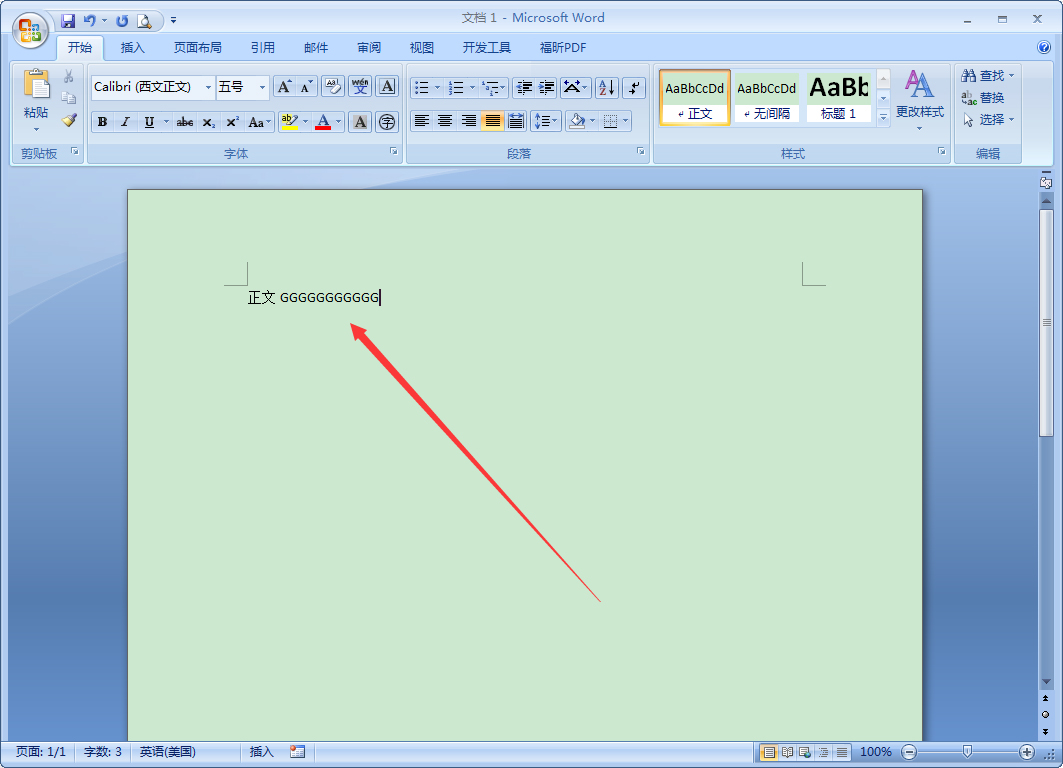Toggle center paragraph alignment
1063x768 pixels.
444,120
